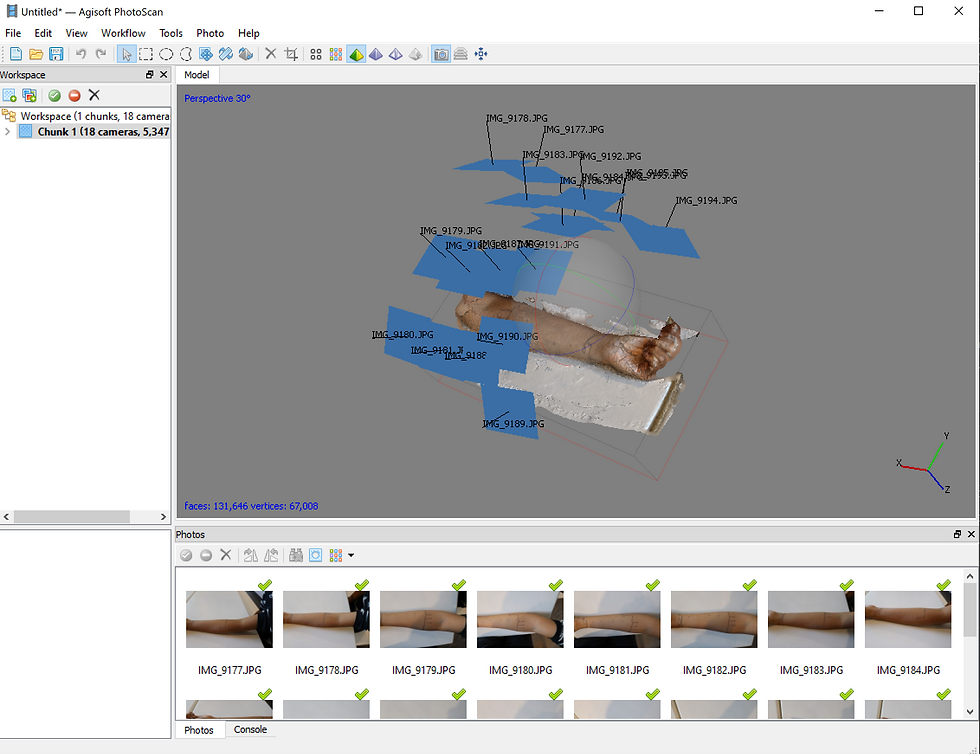Expand the Chunk 1 tree node

pos(7,132)
